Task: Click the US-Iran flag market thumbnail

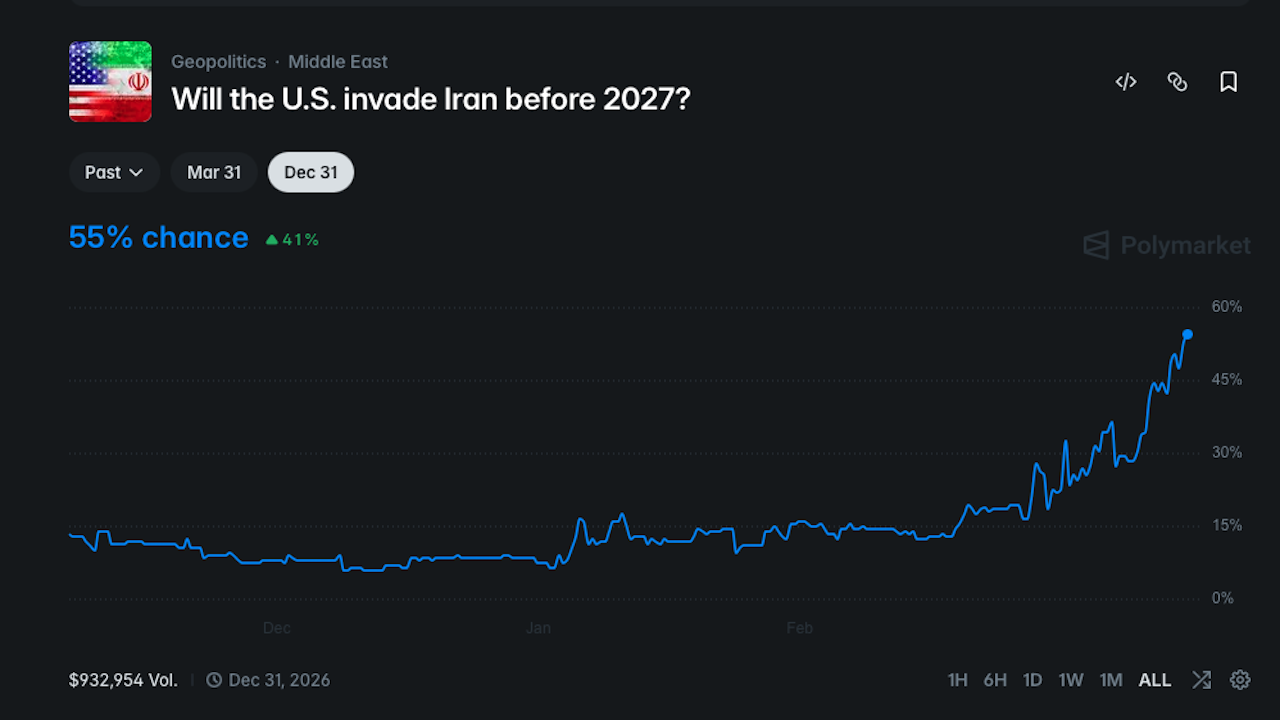Action: click(110, 81)
